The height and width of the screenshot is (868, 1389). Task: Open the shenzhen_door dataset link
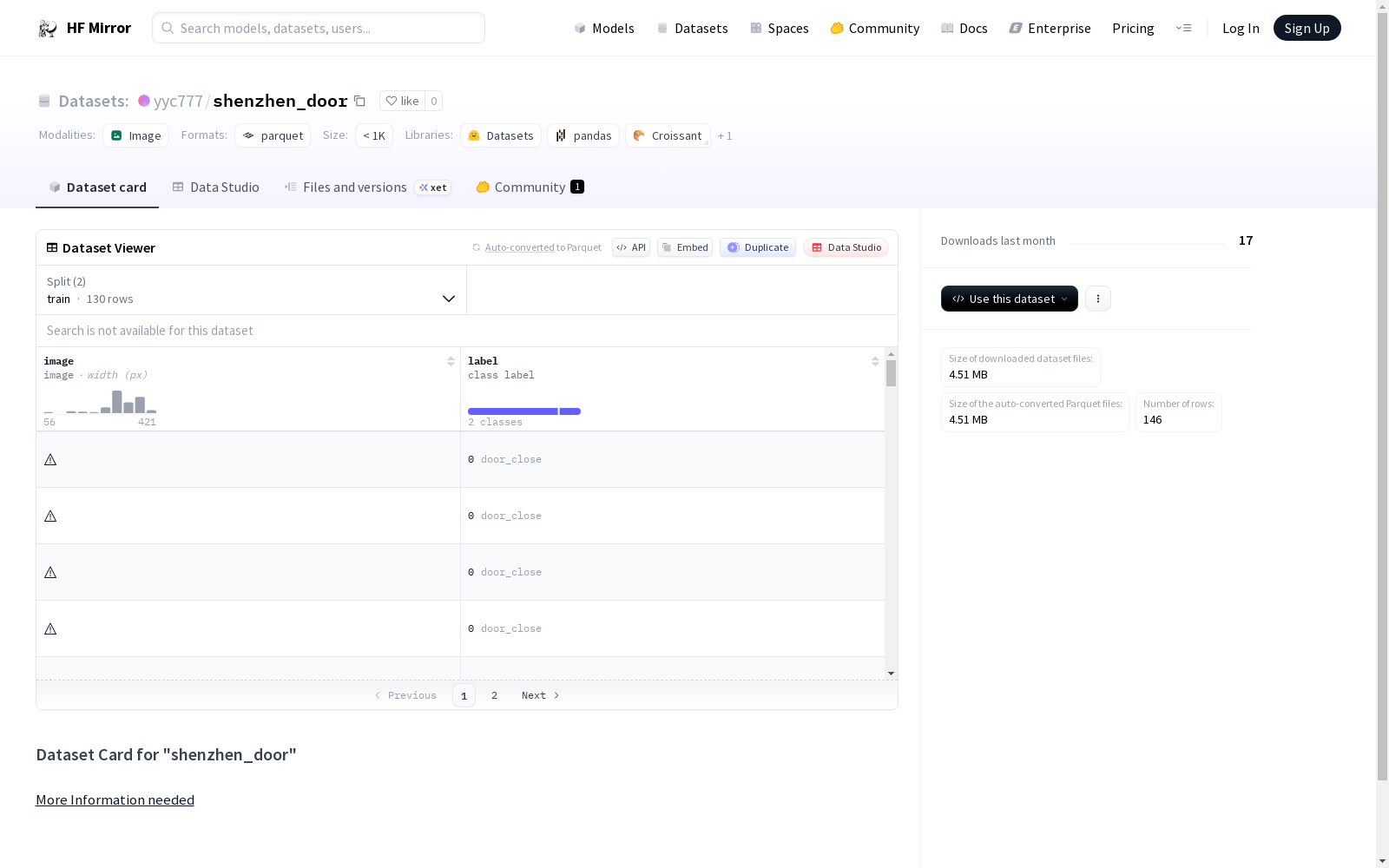280,101
